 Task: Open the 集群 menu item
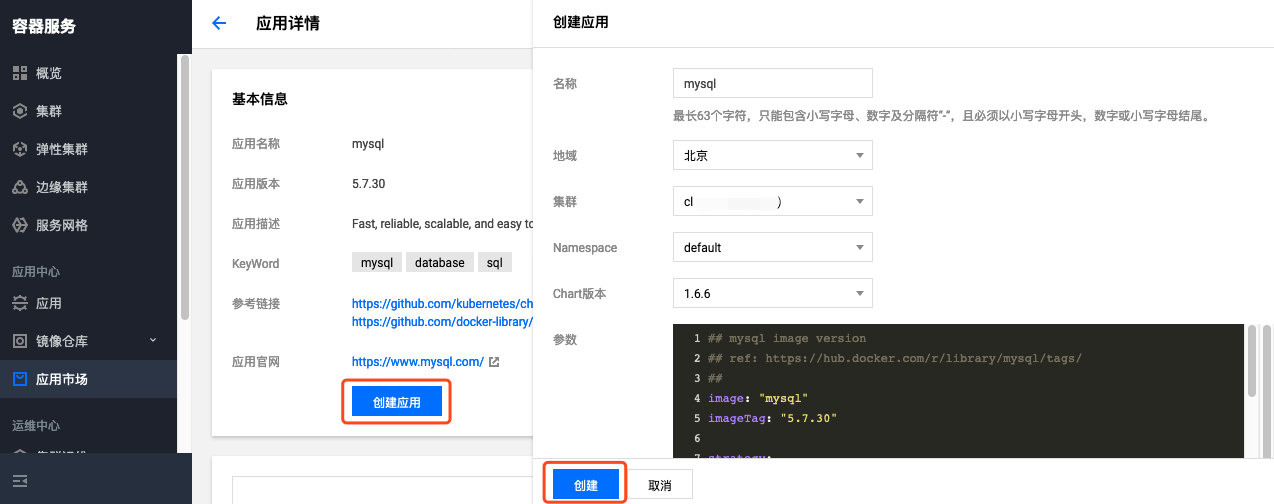click(88, 111)
